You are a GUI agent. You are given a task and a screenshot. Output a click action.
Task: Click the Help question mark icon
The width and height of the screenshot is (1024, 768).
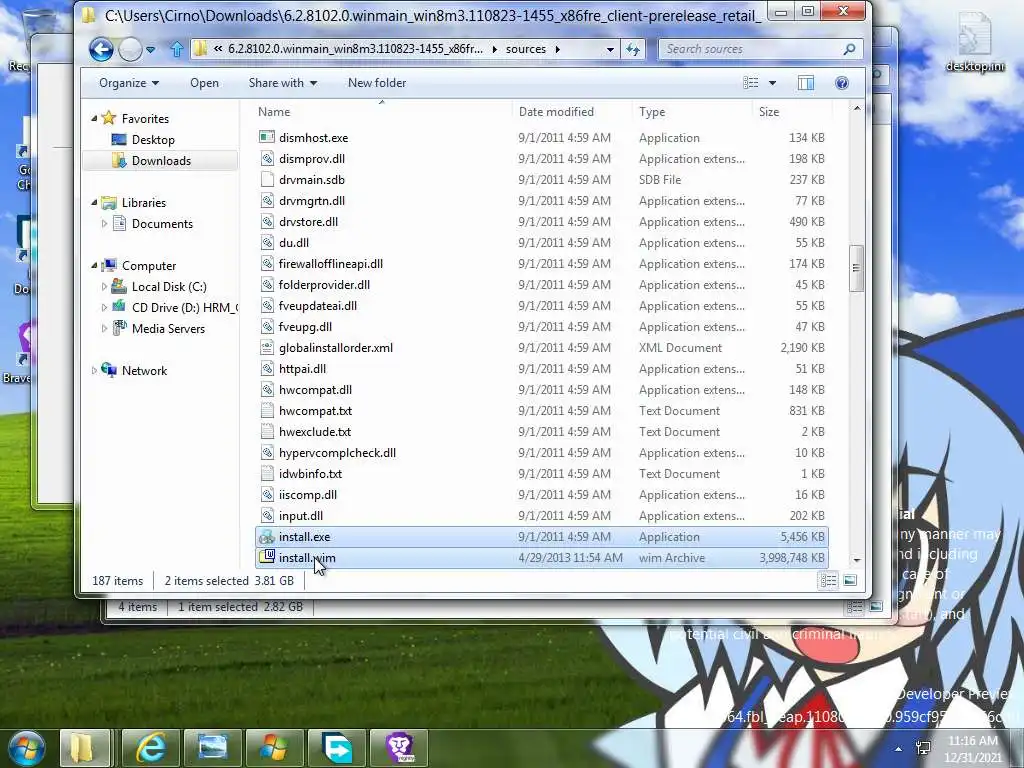[842, 83]
